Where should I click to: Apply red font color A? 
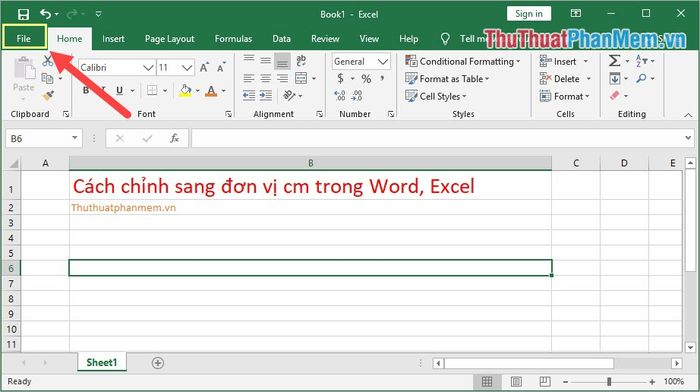pyautogui.click(x=211, y=91)
